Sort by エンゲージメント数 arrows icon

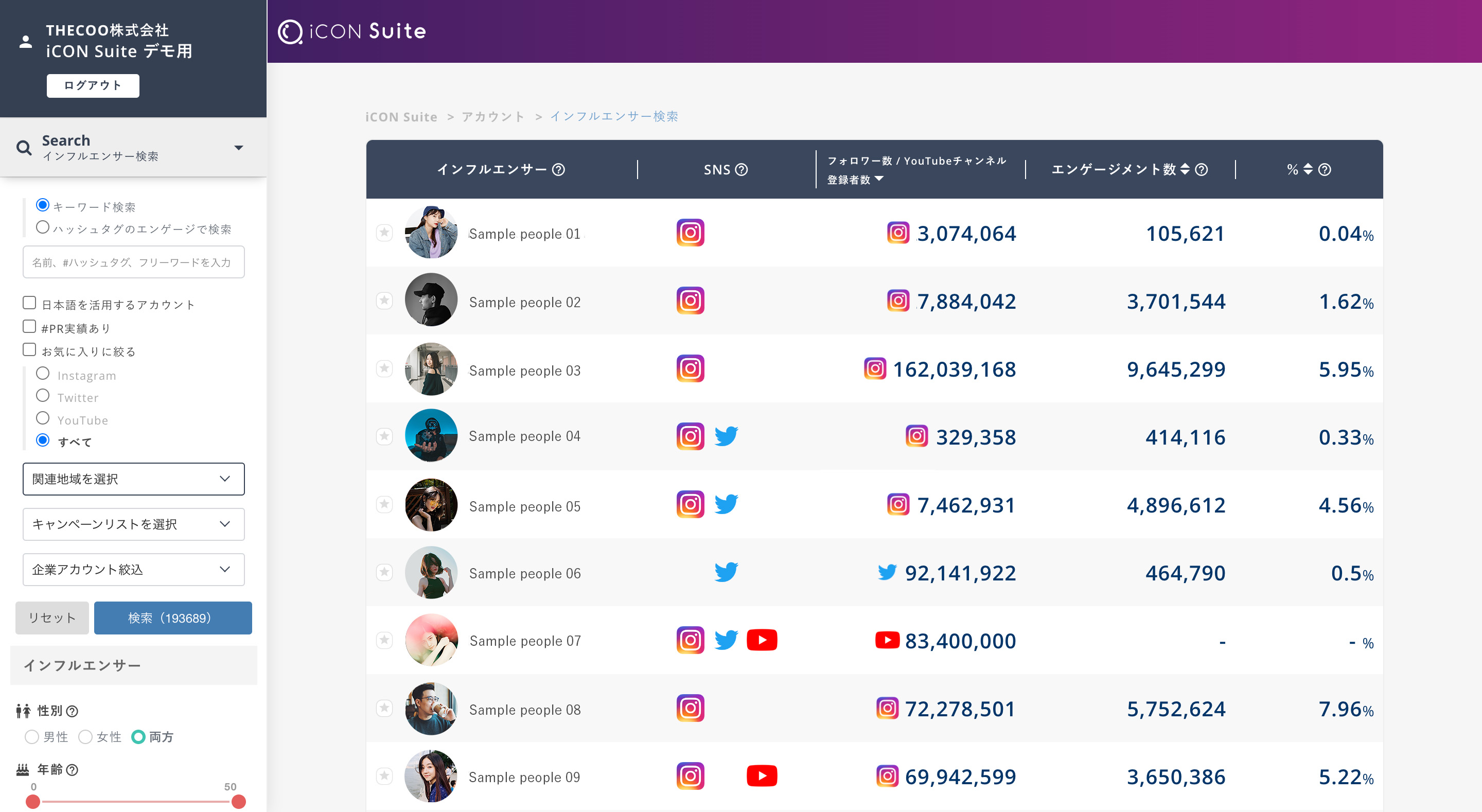click(x=1184, y=170)
